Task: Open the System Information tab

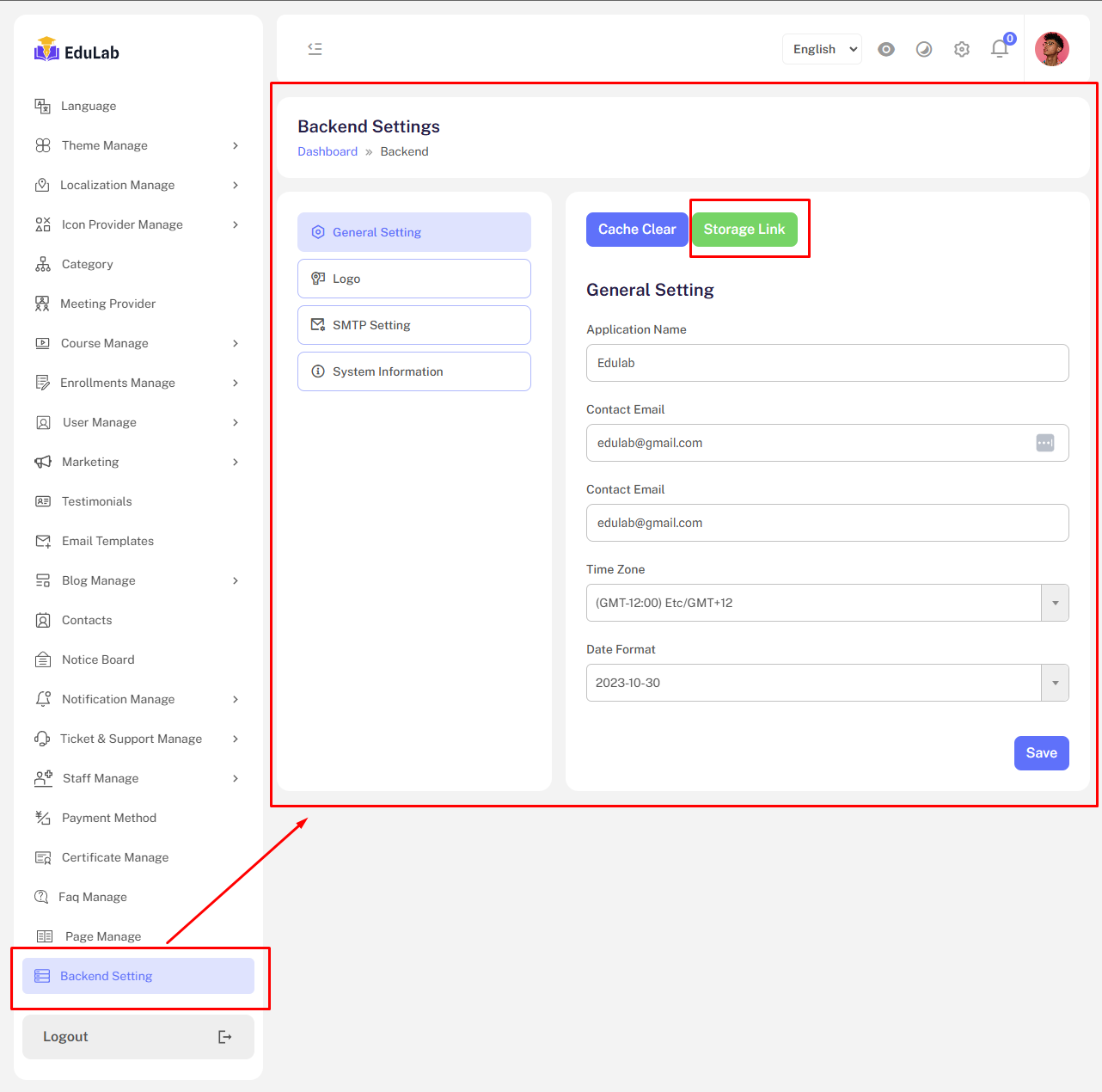Action: (413, 371)
